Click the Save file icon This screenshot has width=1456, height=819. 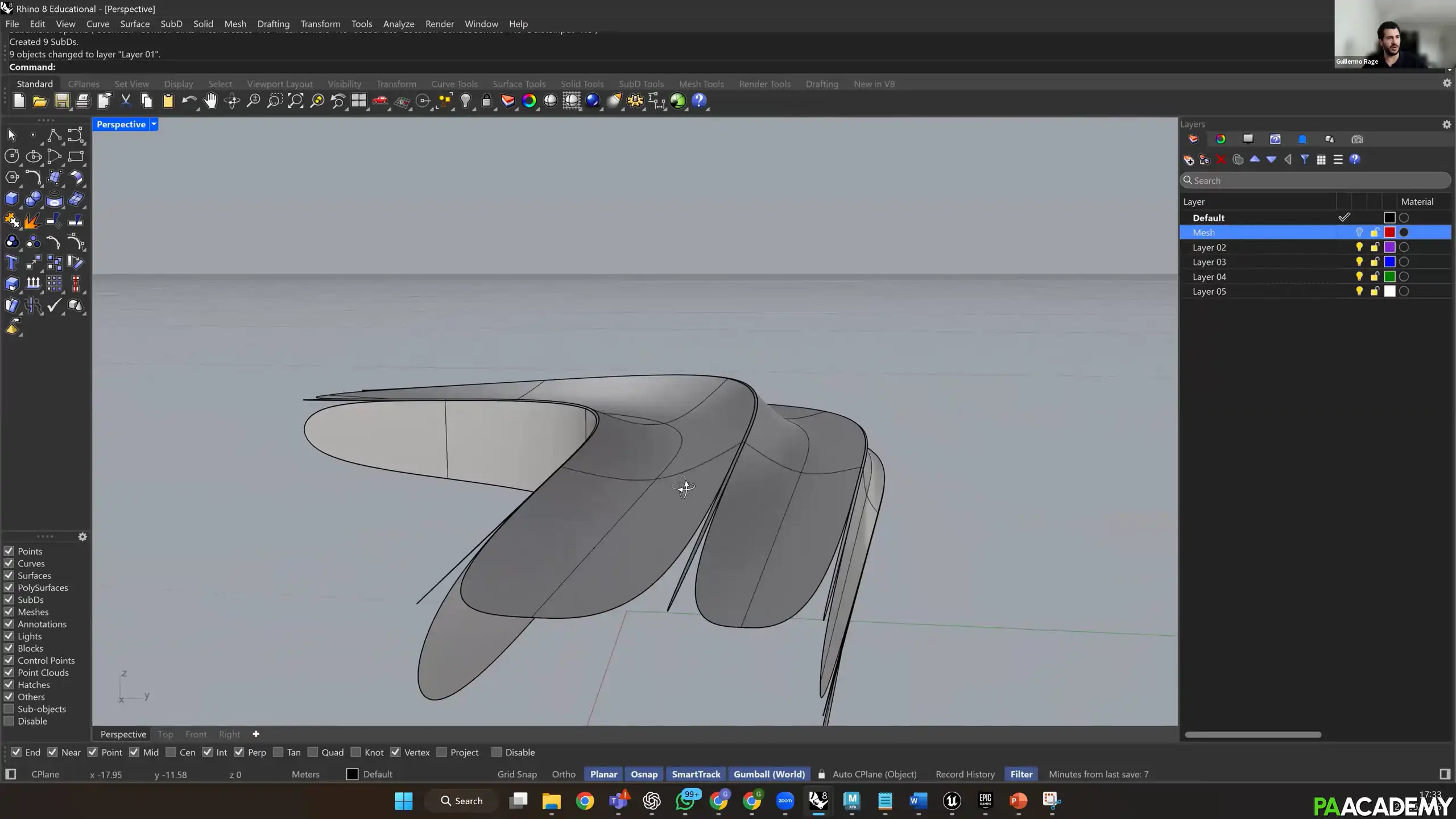(x=61, y=101)
